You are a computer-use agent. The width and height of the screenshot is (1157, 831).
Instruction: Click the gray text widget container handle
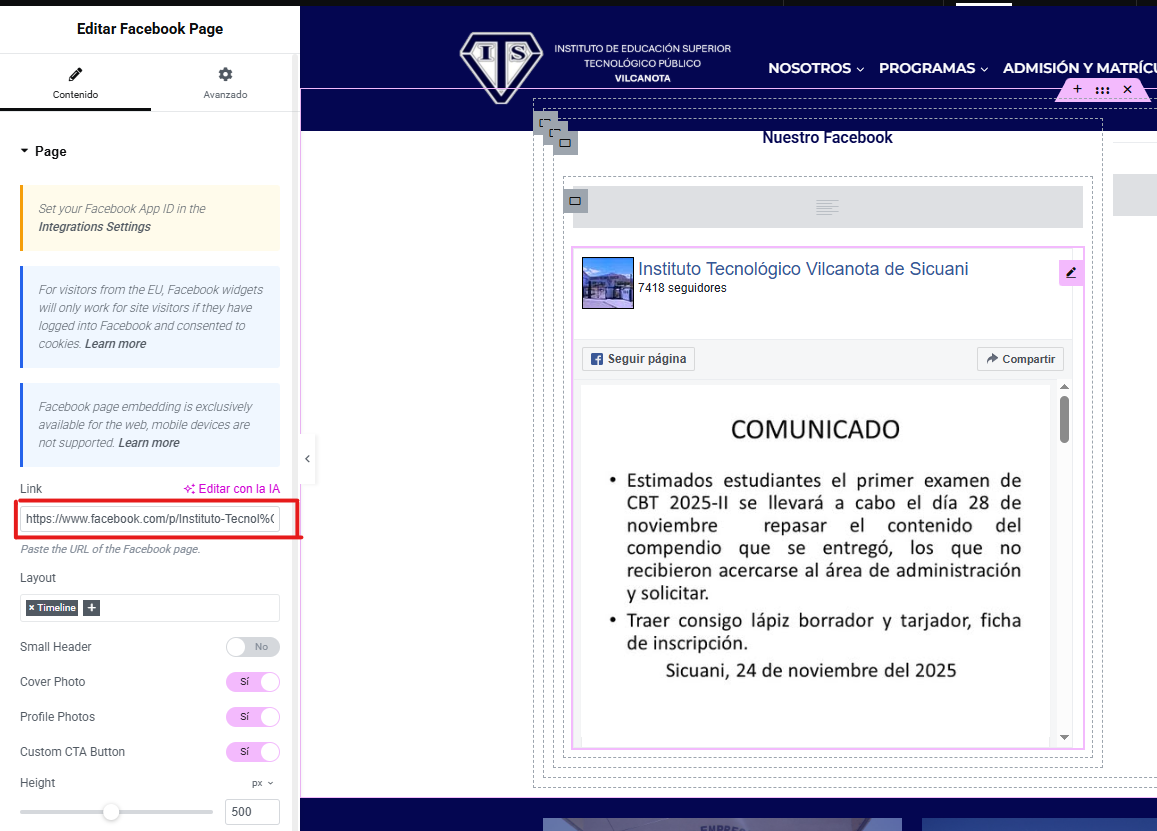pyautogui.click(x=575, y=201)
